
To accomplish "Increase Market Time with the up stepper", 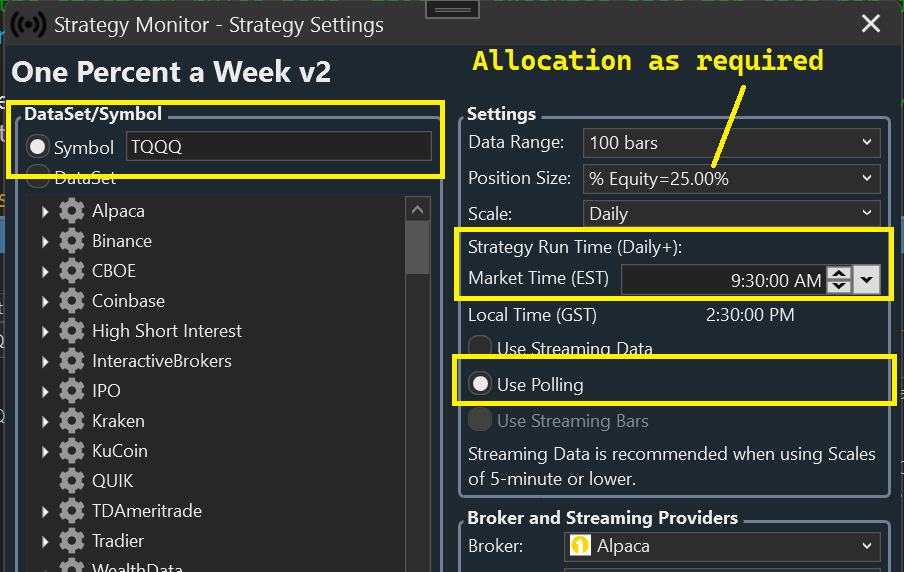I will (x=840, y=273).
